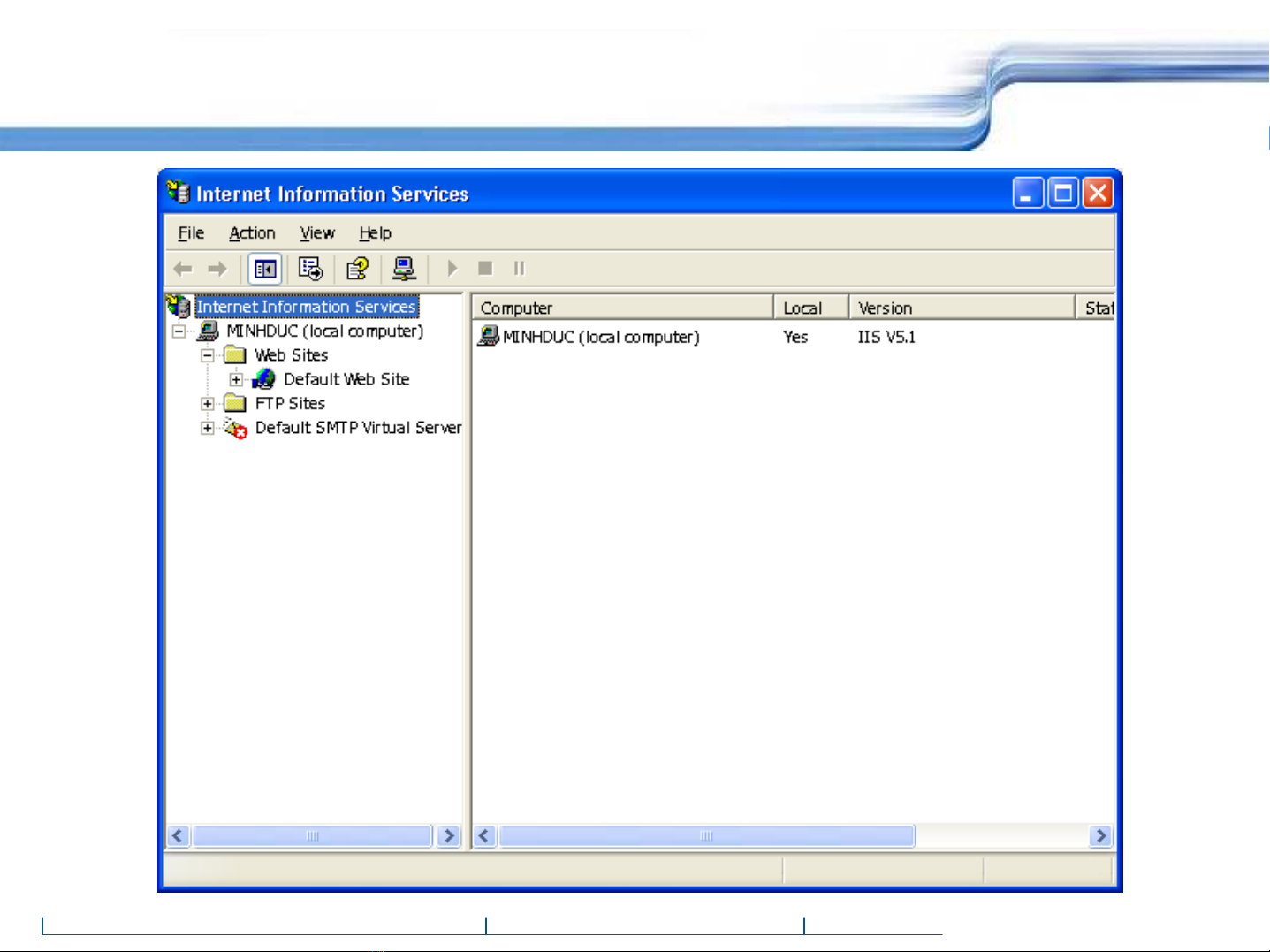
Task: Click the Back arrow toolbar icon
Action: point(183,269)
